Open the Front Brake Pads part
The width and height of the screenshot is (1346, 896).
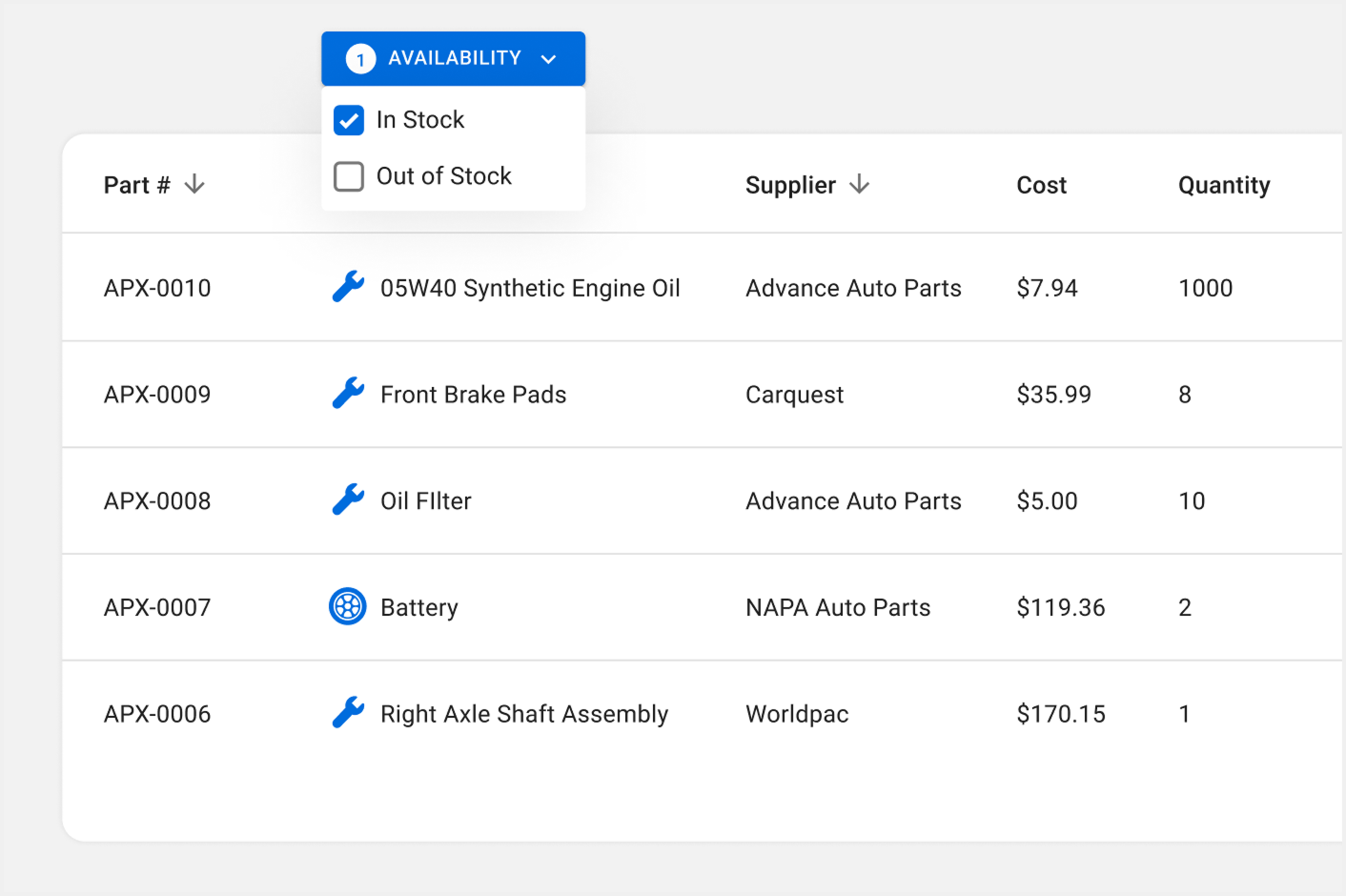[x=473, y=395]
